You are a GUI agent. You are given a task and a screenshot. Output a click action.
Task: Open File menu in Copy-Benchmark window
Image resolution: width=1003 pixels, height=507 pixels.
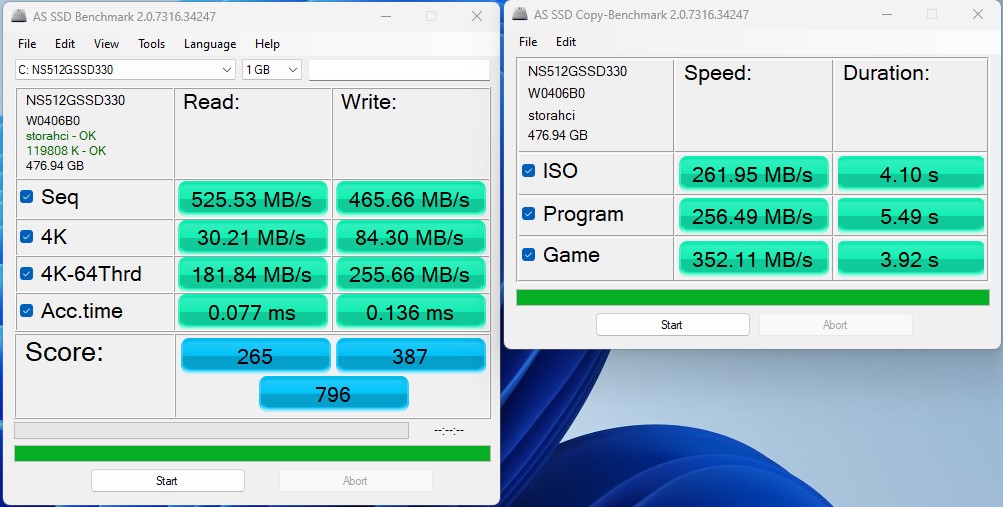coord(528,42)
